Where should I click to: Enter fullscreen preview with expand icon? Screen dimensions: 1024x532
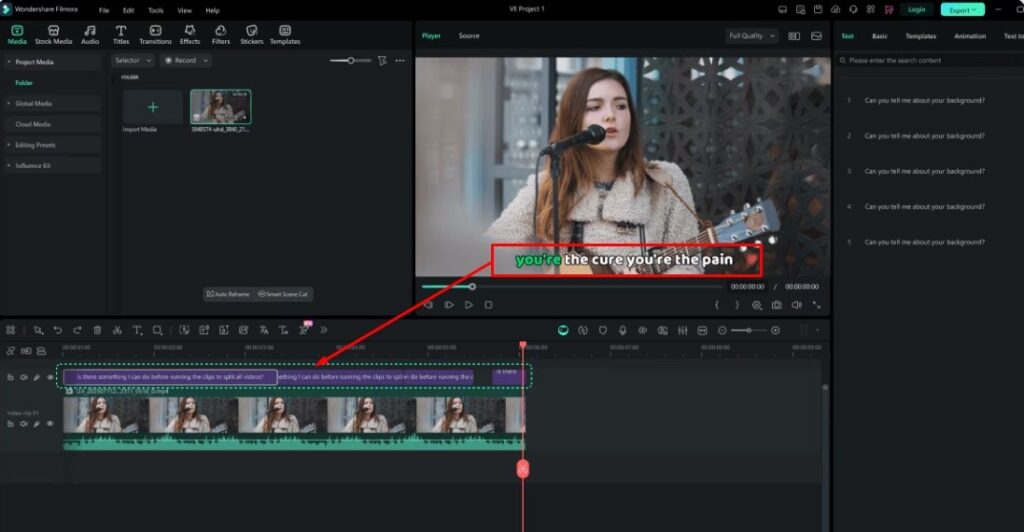coord(816,305)
